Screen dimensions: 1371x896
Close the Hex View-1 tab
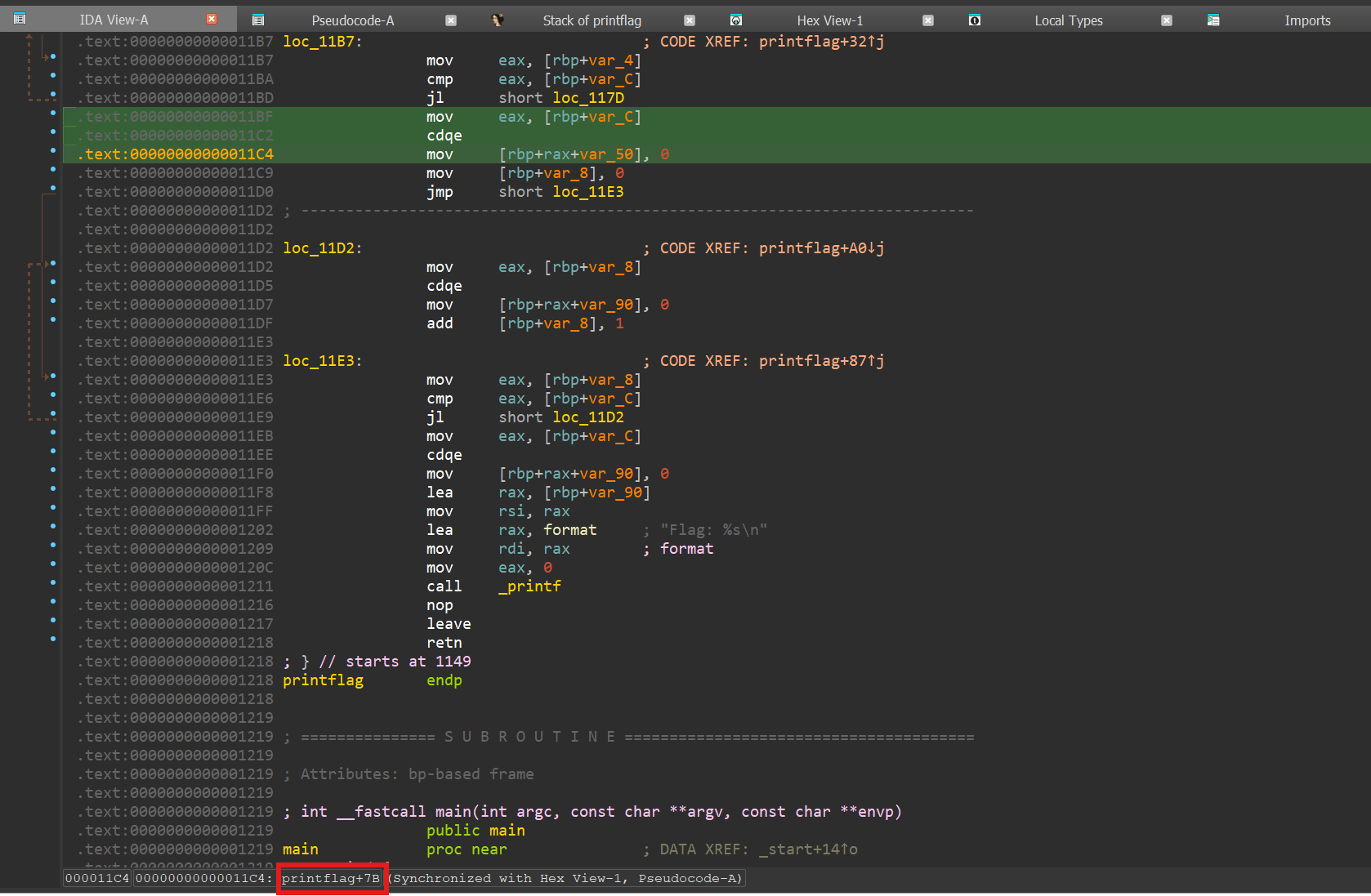pos(928,20)
